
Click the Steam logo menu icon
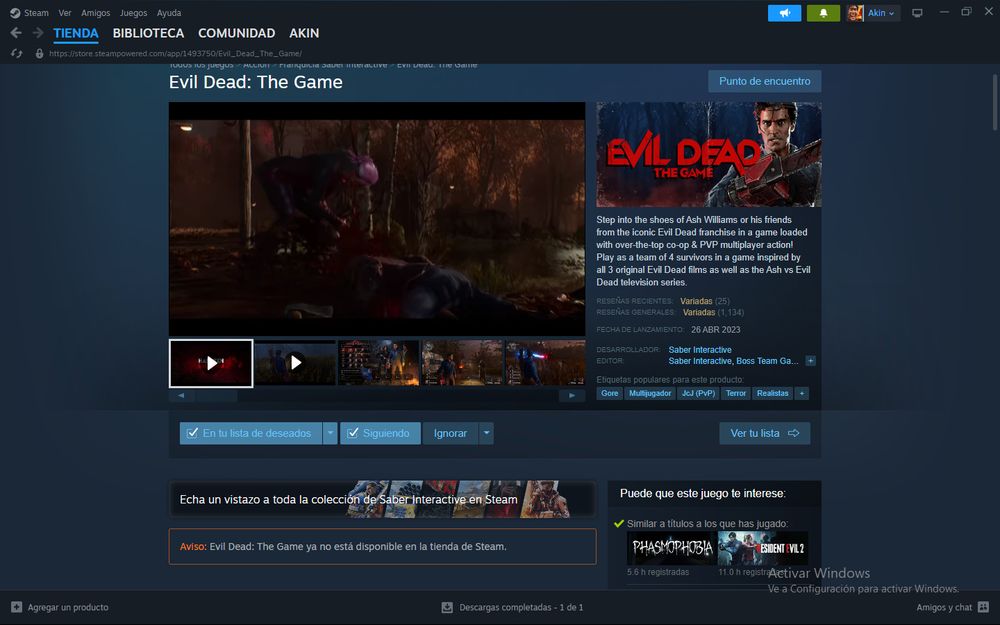15,13
